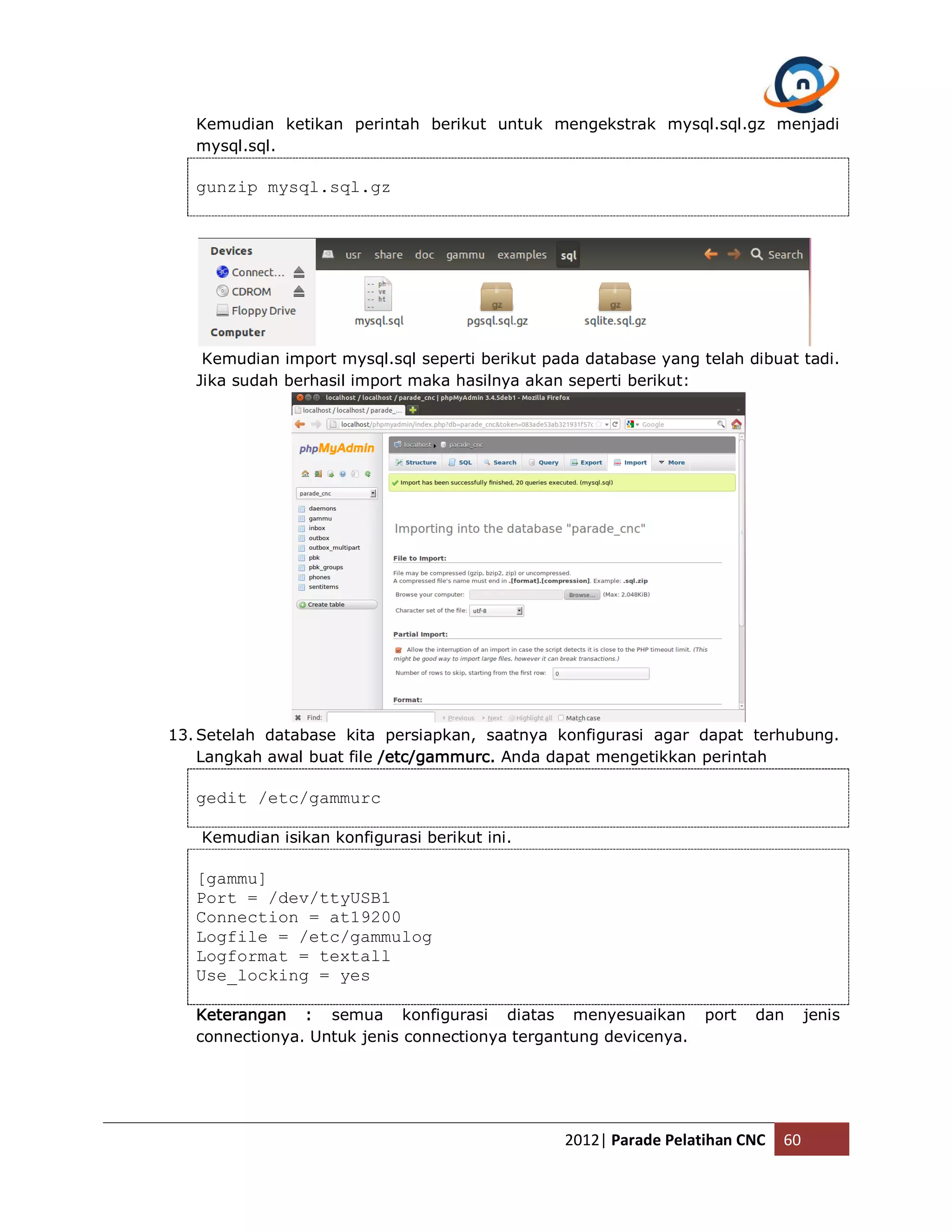Switch to the Export tab
The height and width of the screenshot is (1232, 952).
coord(587,463)
